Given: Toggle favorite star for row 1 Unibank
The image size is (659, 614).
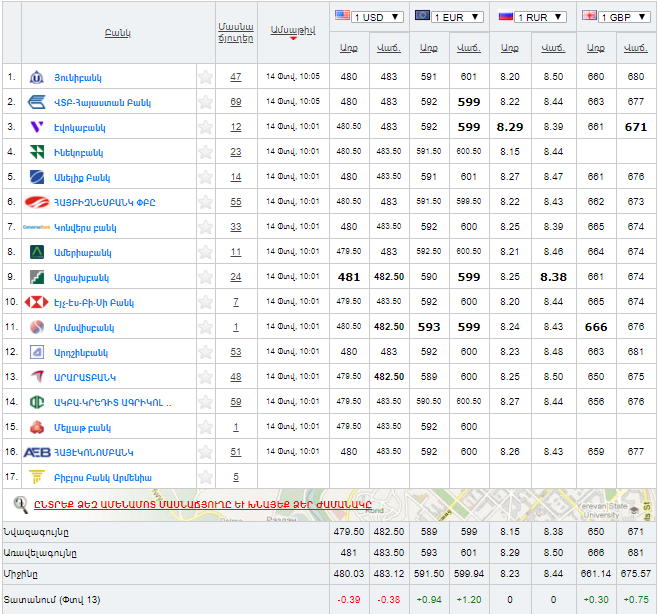Looking at the screenshot, I should pos(205,77).
